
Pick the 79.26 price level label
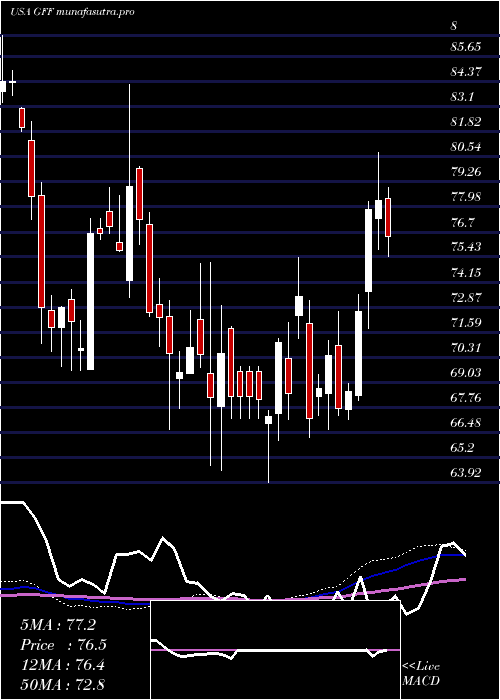466,171
